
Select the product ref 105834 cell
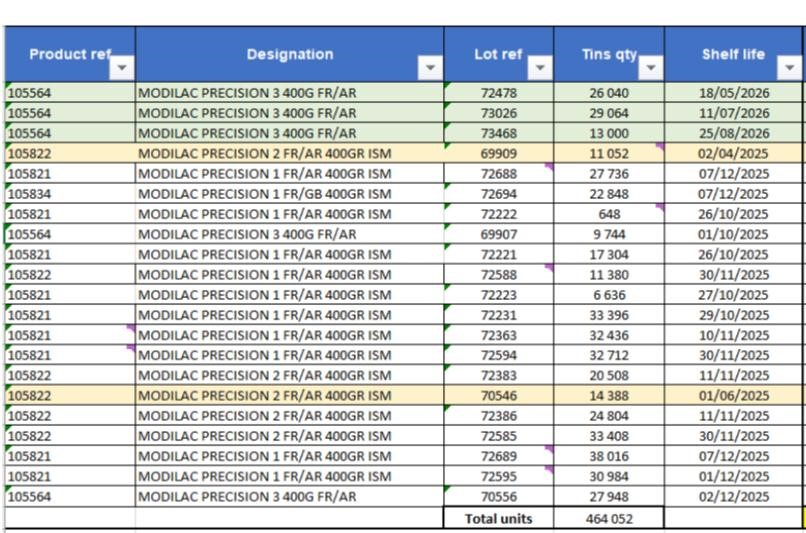(70, 194)
